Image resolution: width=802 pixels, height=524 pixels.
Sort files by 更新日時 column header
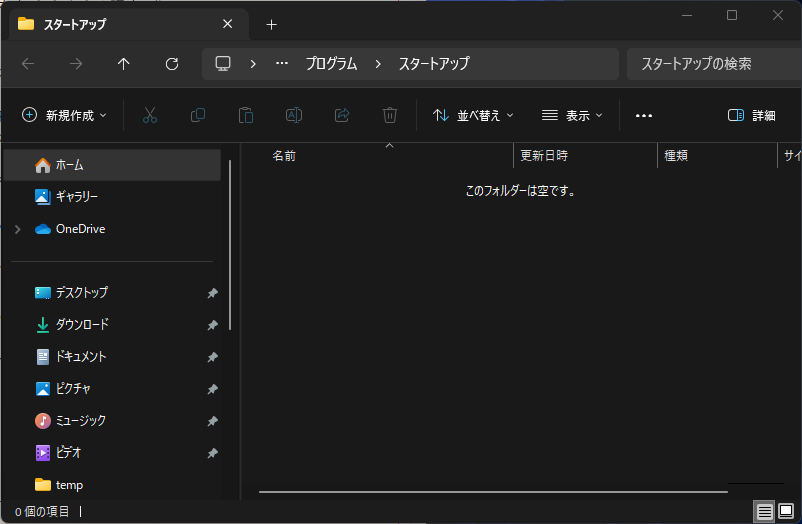coord(544,156)
